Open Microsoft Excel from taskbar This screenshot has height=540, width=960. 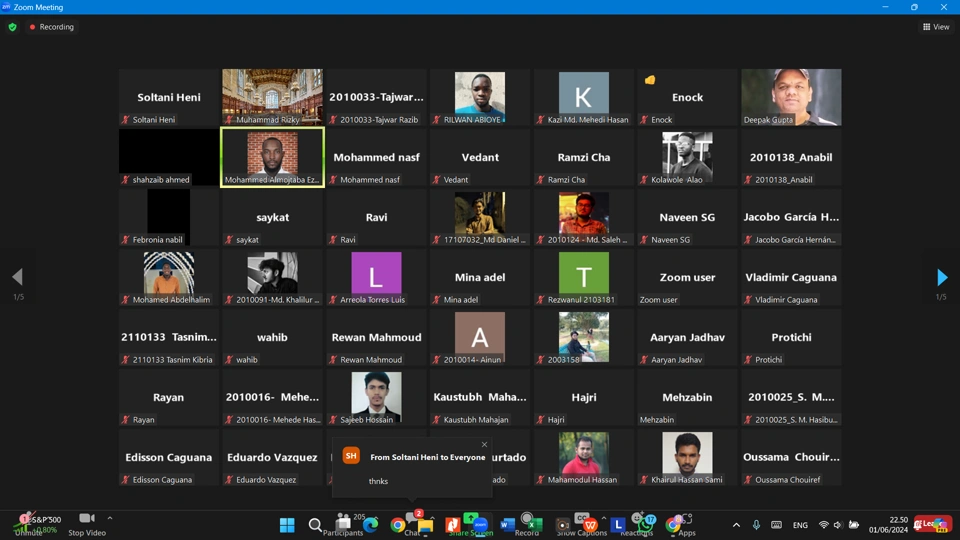point(534,525)
